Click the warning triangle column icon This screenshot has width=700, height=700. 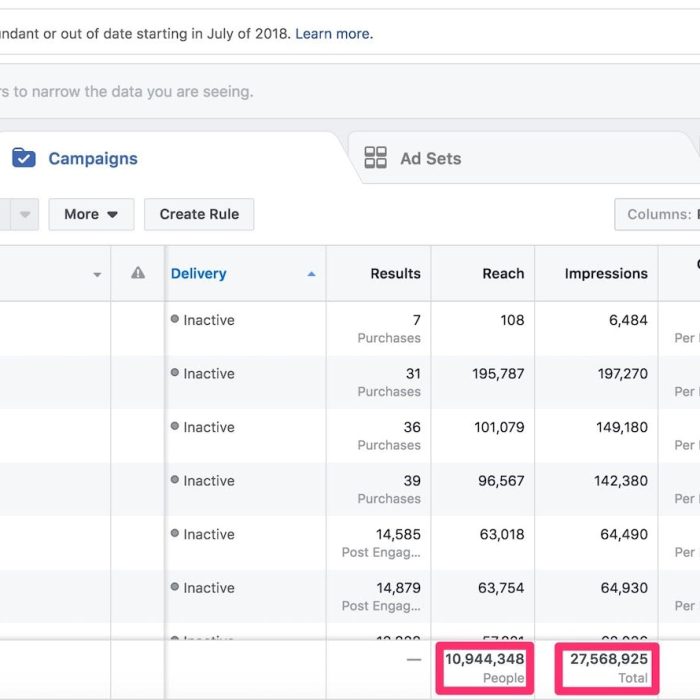[x=138, y=273]
